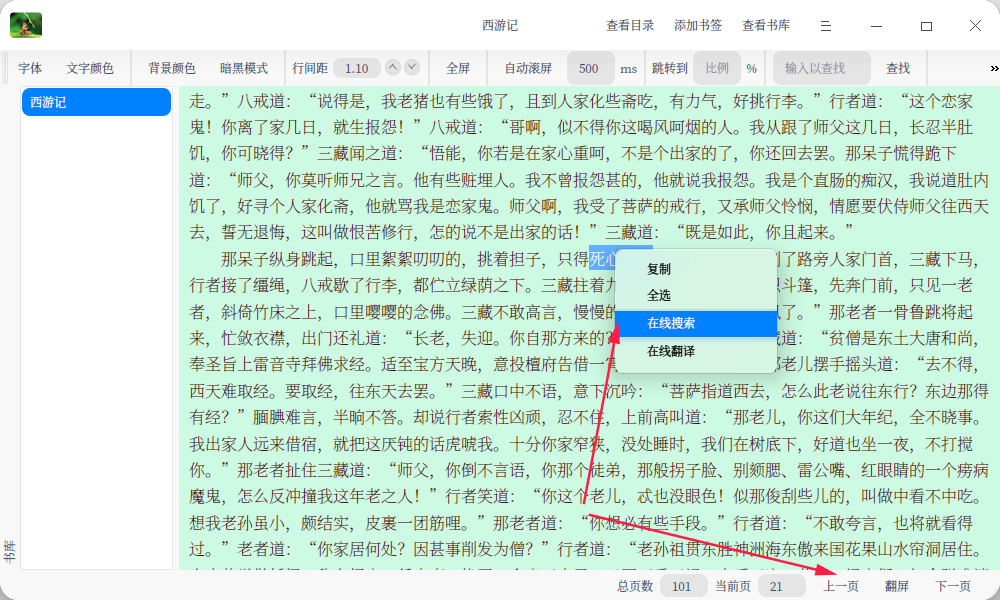Open the hamburger menu icon

pos(826,26)
